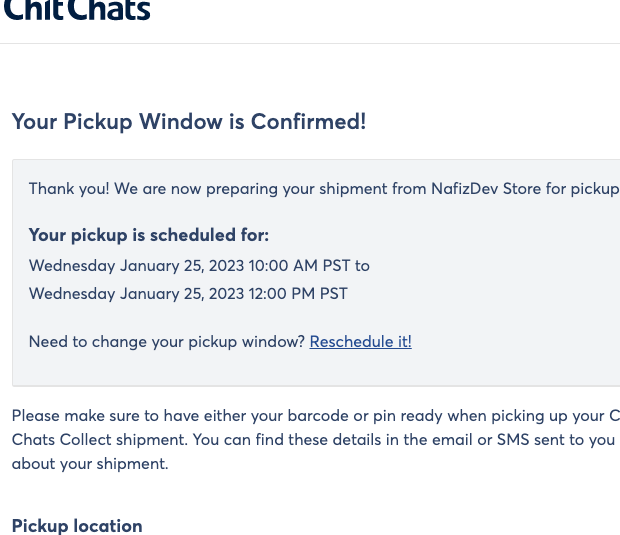
Task: Click the Please make sure barcode reminder line
Action: coord(316,416)
